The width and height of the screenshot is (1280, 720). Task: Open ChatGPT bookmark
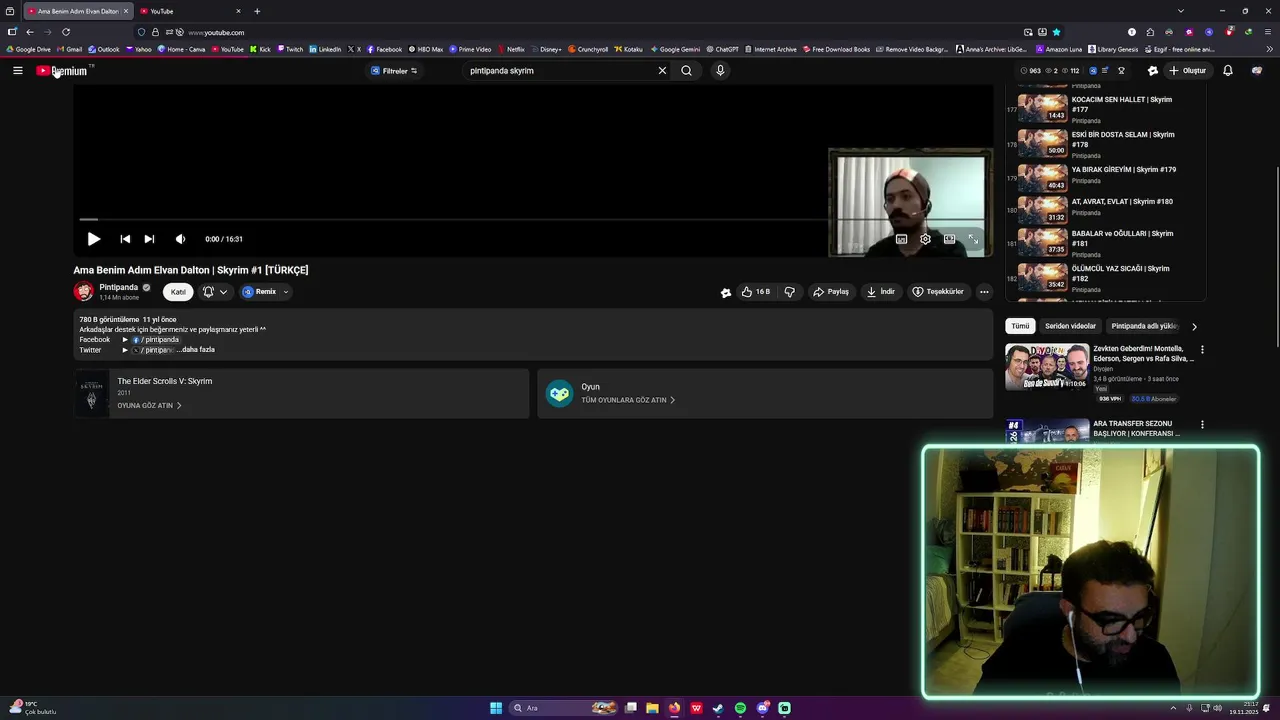click(x=722, y=49)
